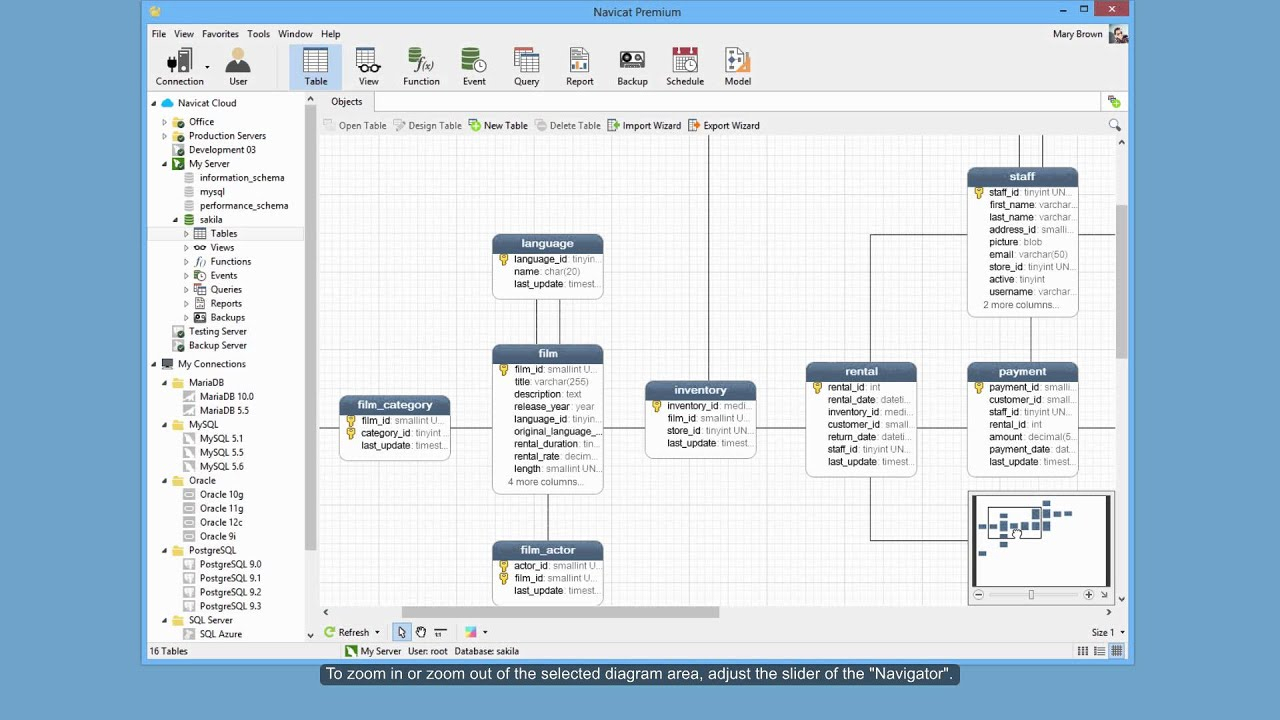Image resolution: width=1280 pixels, height=720 pixels.
Task: Select Tables under sakila
Action: click(223, 234)
